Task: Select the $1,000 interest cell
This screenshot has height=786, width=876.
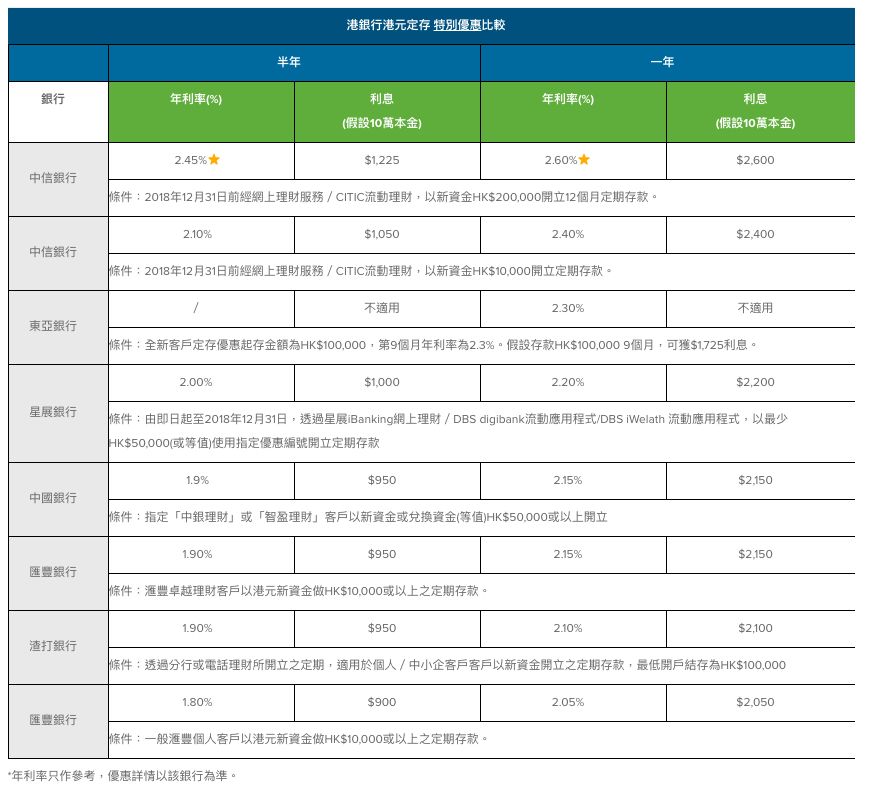Action: [387, 383]
